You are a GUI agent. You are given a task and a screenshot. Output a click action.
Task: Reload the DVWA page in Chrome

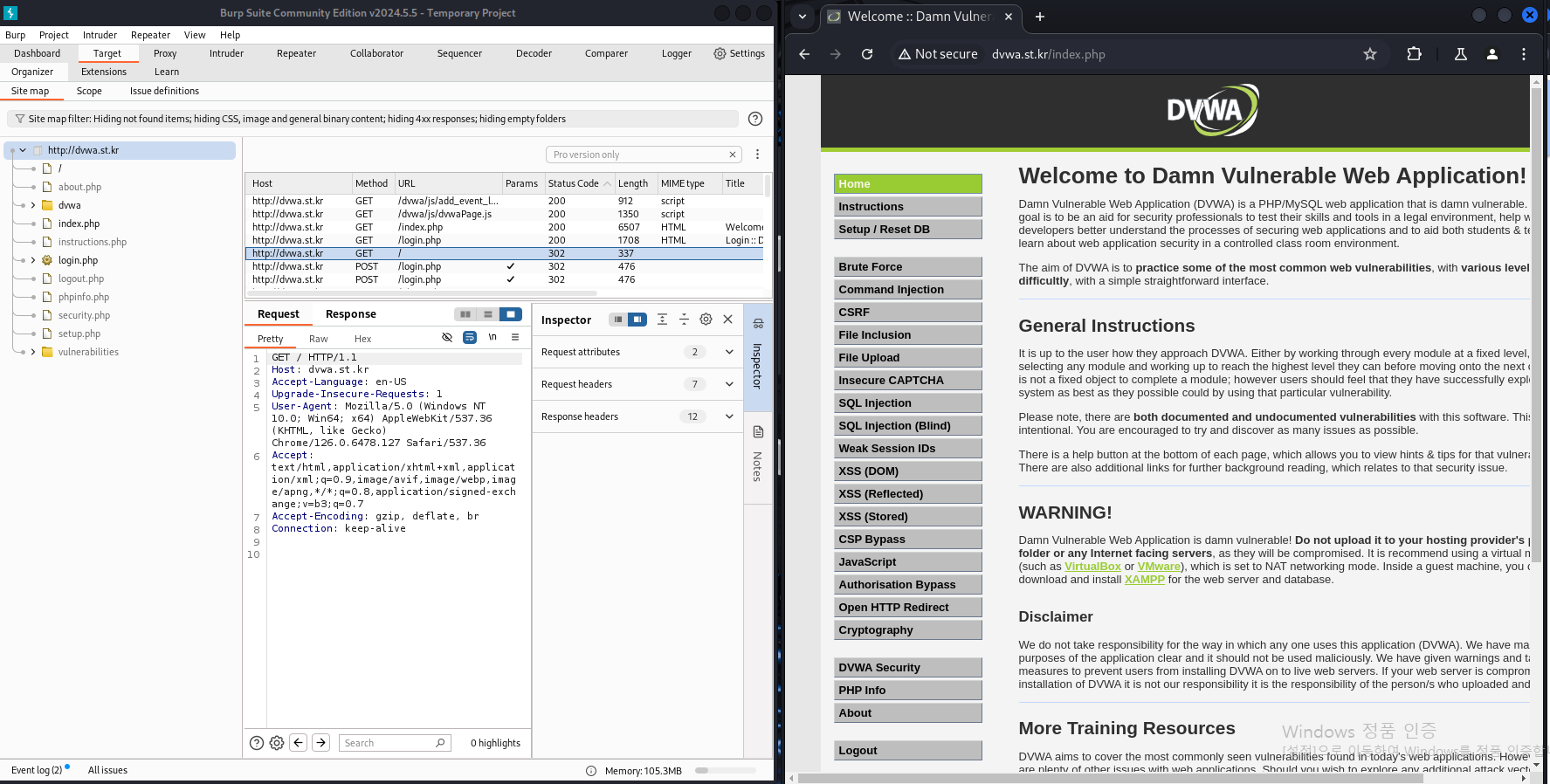[x=867, y=54]
